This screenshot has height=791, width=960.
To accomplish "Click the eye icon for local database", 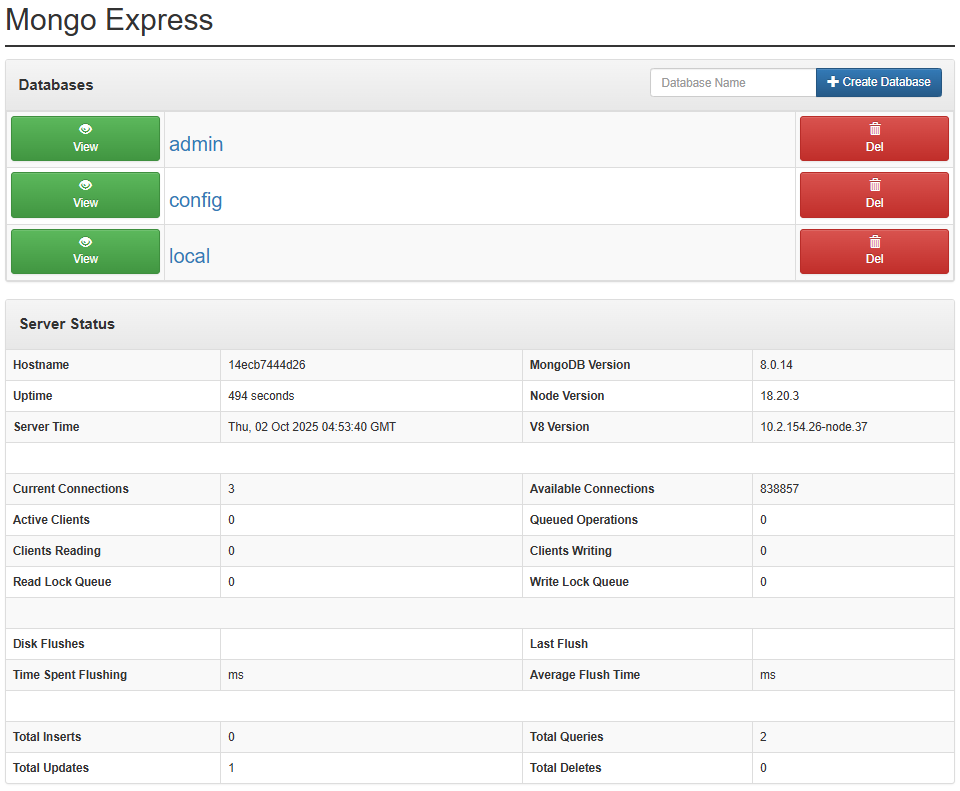I will click(x=86, y=242).
